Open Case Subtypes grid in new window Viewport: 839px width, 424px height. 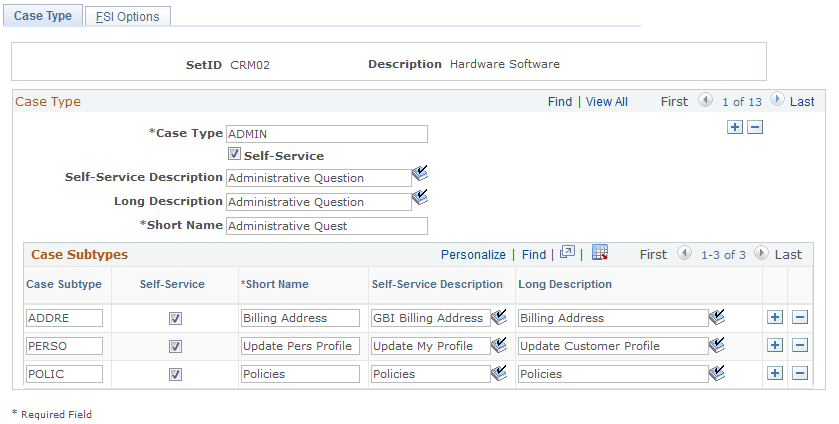[567, 253]
